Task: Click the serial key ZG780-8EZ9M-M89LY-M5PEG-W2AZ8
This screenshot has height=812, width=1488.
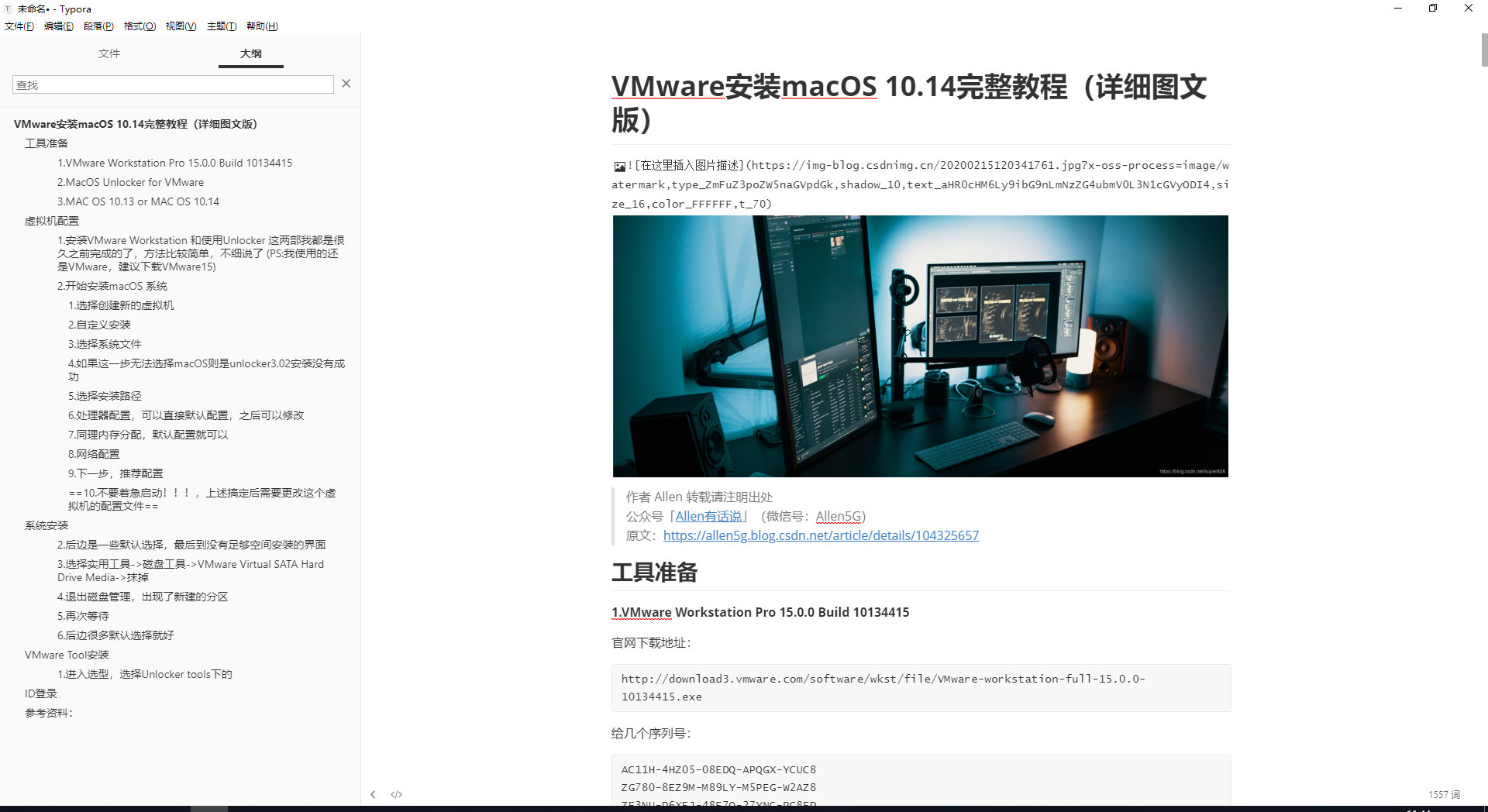Action: pyautogui.click(x=718, y=787)
